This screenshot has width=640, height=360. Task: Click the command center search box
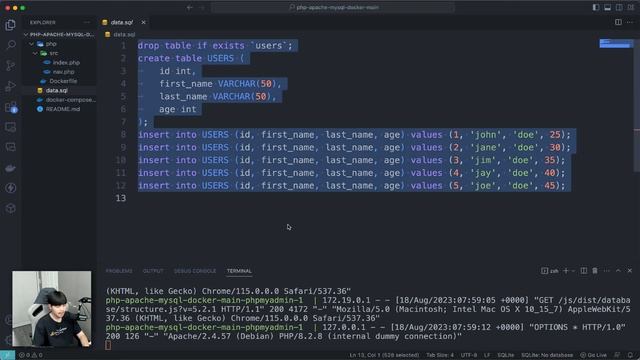333,7
